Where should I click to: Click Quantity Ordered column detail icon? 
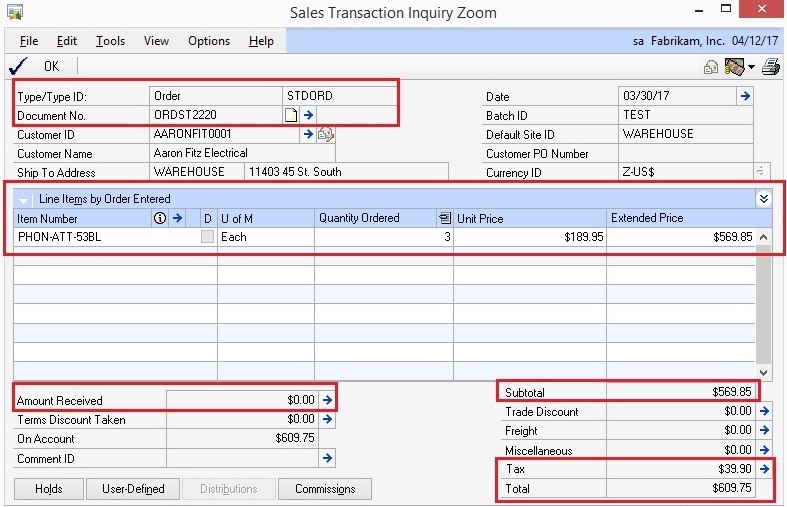(445, 218)
